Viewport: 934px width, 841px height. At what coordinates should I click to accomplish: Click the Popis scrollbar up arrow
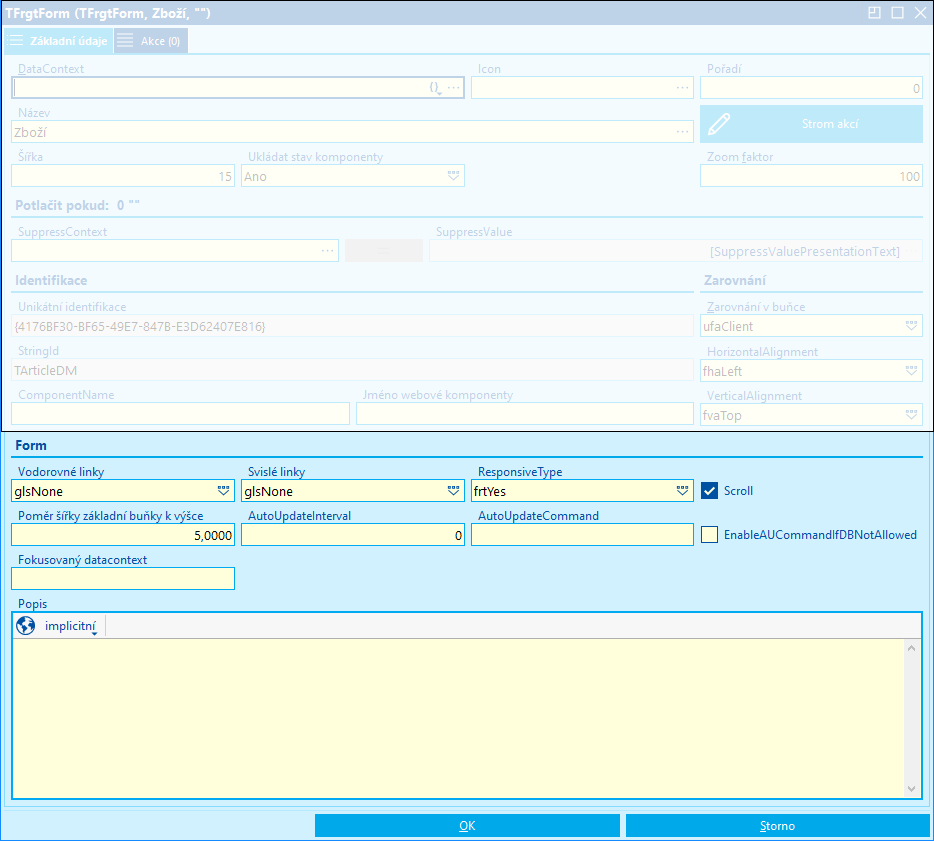click(x=911, y=648)
